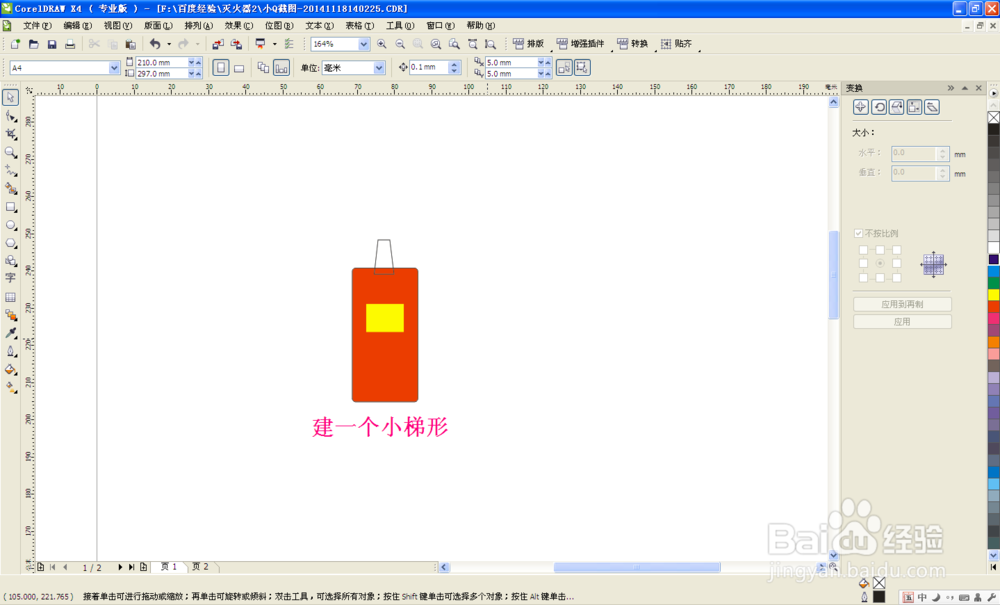Switch page orientation to landscape
Screen dimensions: 1000x605
(x=237, y=65)
